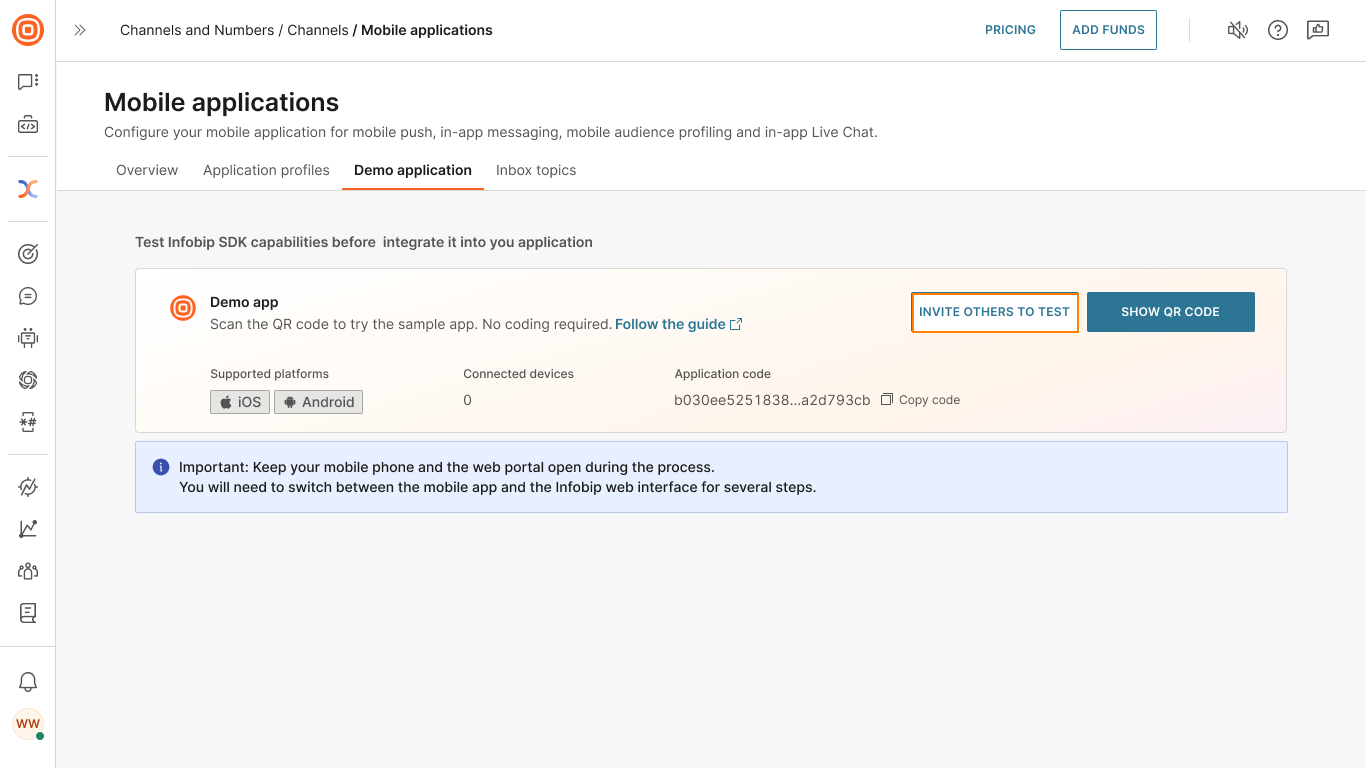Toggle the Android platform chip
Image resolution: width=1366 pixels, height=768 pixels.
pyautogui.click(x=318, y=401)
